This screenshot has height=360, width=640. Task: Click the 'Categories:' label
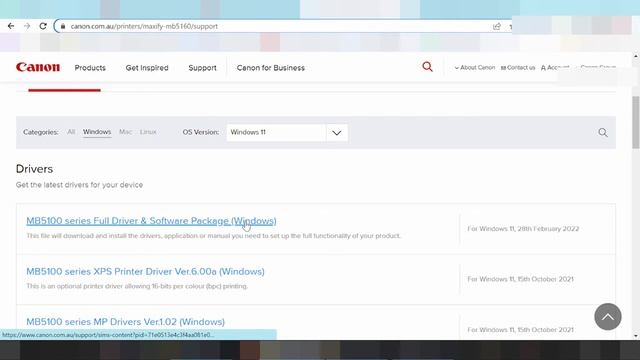click(41, 132)
